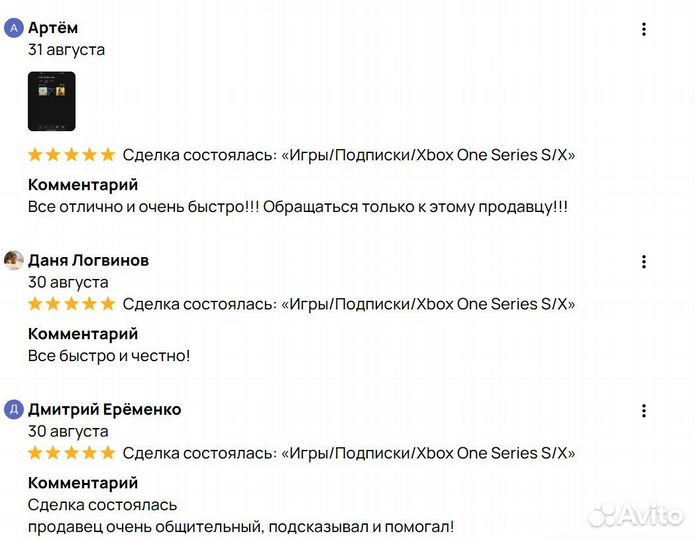Click the star rating in Артём's review

point(71,155)
